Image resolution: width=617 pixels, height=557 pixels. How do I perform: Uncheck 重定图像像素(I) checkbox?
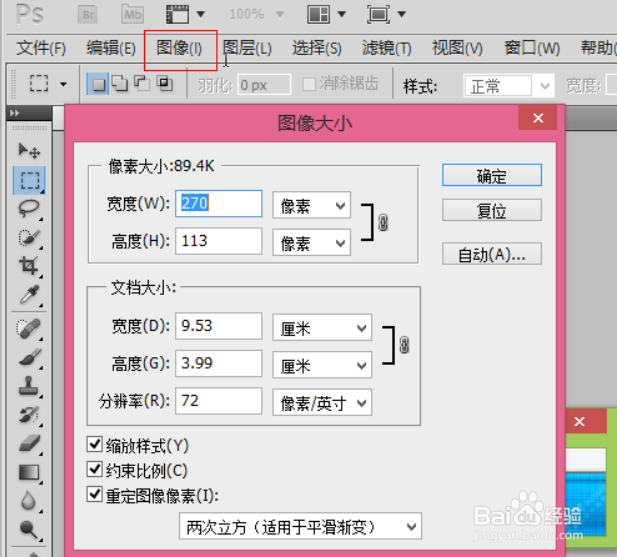point(94,494)
